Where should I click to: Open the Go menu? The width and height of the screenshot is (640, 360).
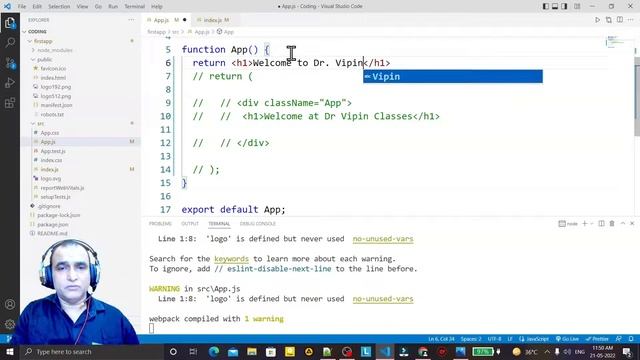98,7
